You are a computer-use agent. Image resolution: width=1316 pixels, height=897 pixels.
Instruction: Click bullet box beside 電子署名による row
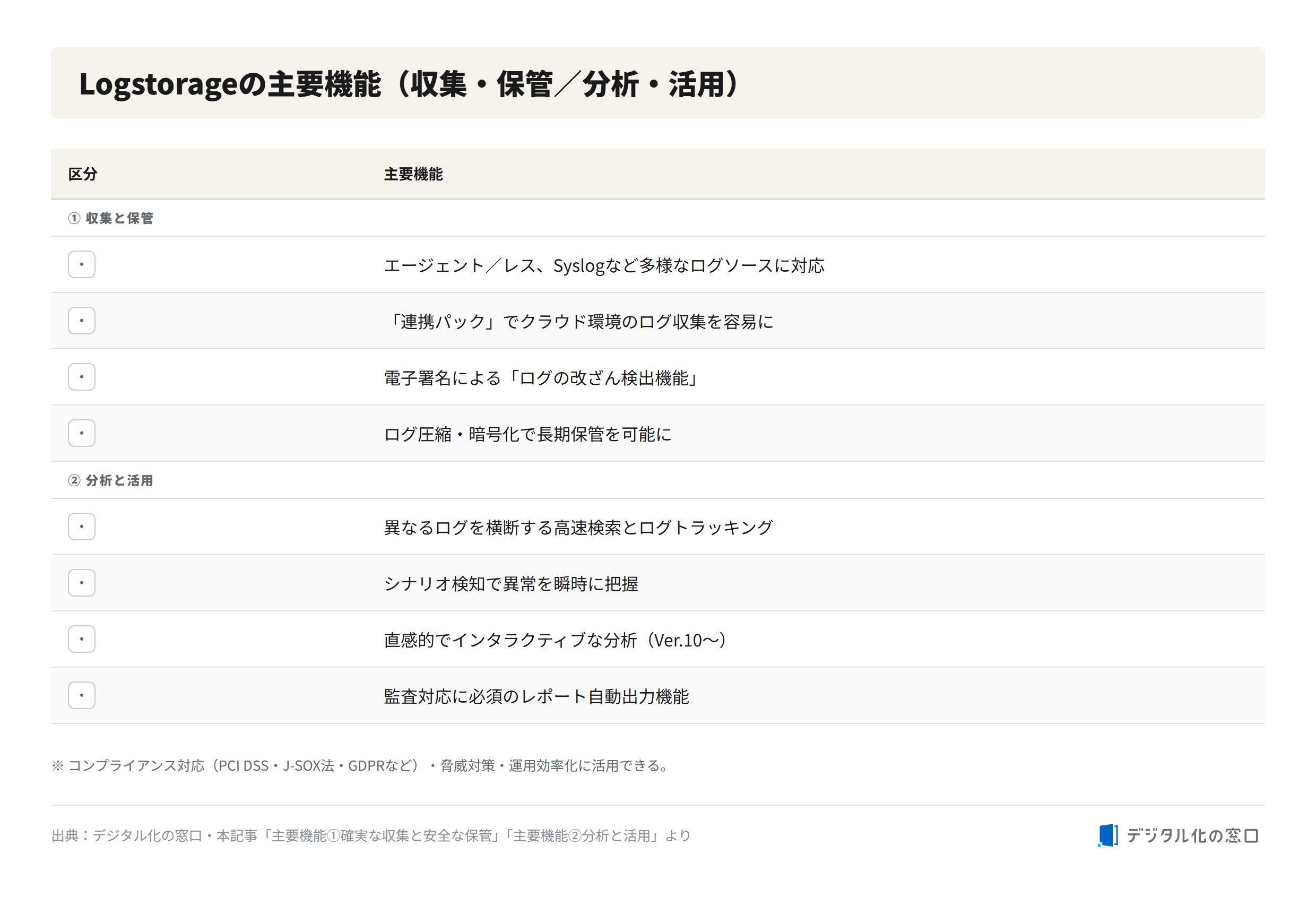(x=82, y=377)
